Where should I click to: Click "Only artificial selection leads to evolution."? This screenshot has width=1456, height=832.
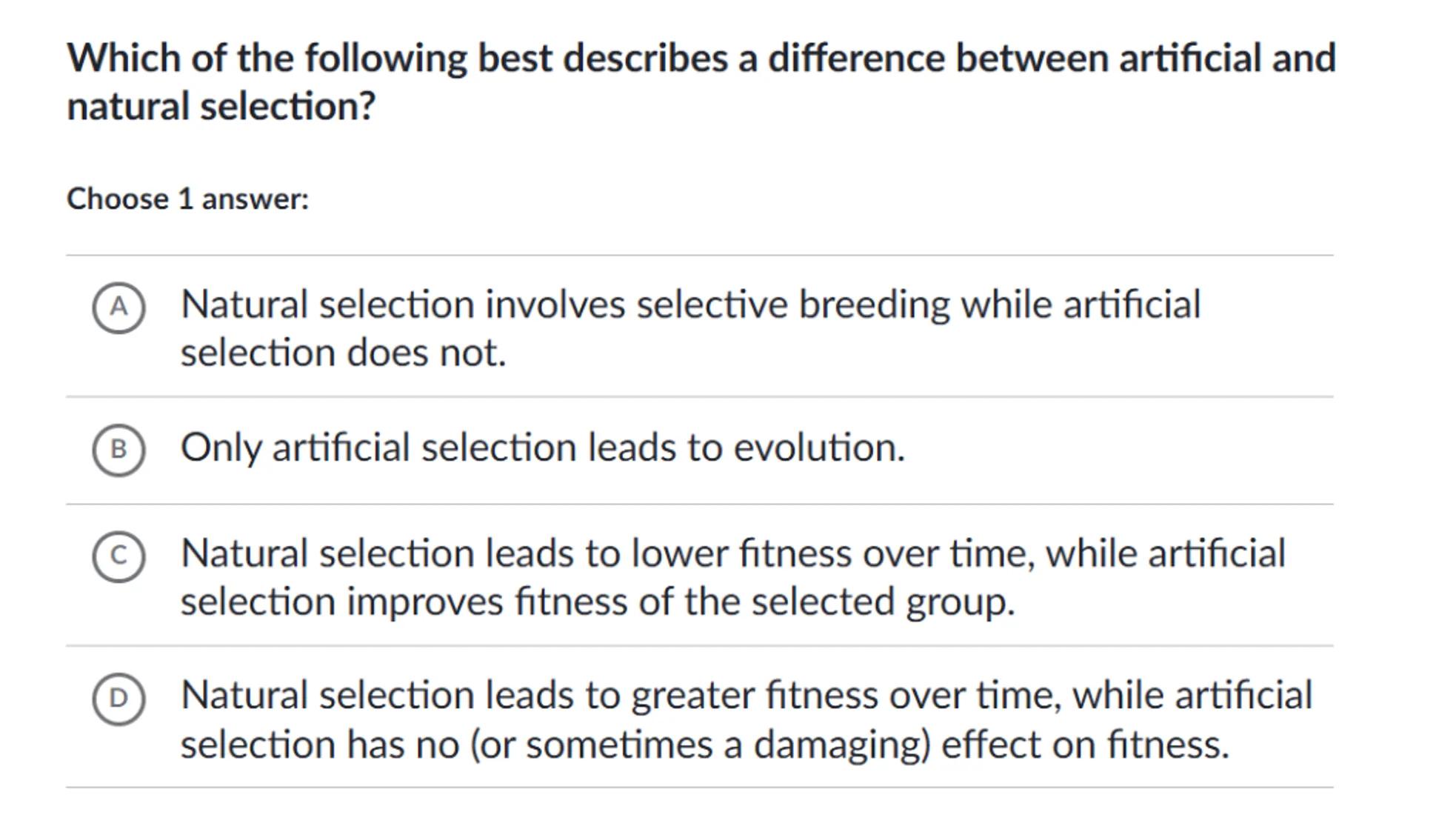point(542,448)
